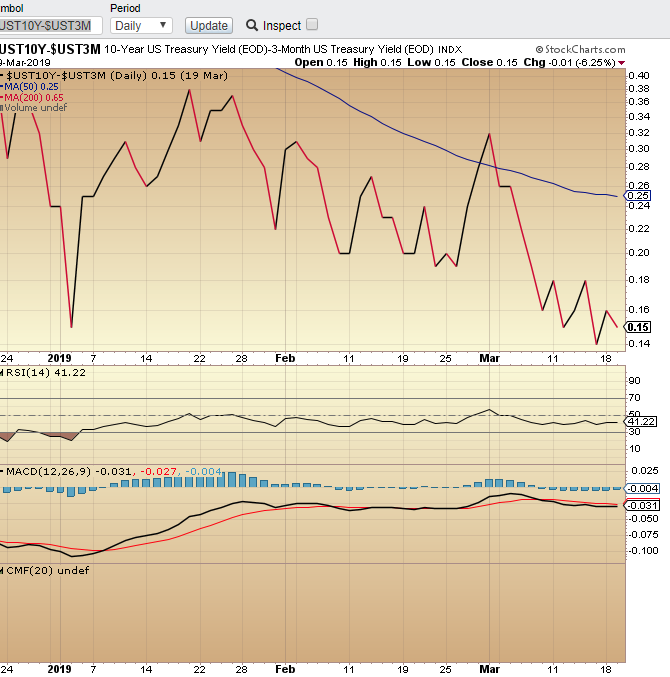Viewport: 670px width, 677px height.
Task: Click the Close 0.15 readout
Action: pyautogui.click(x=489, y=62)
